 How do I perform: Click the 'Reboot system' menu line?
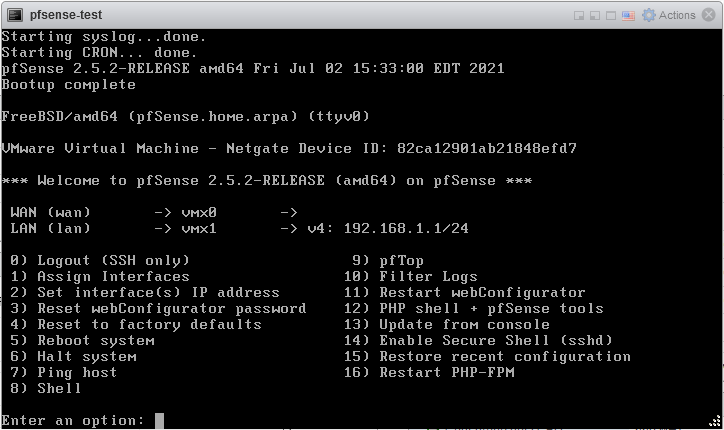point(82,340)
